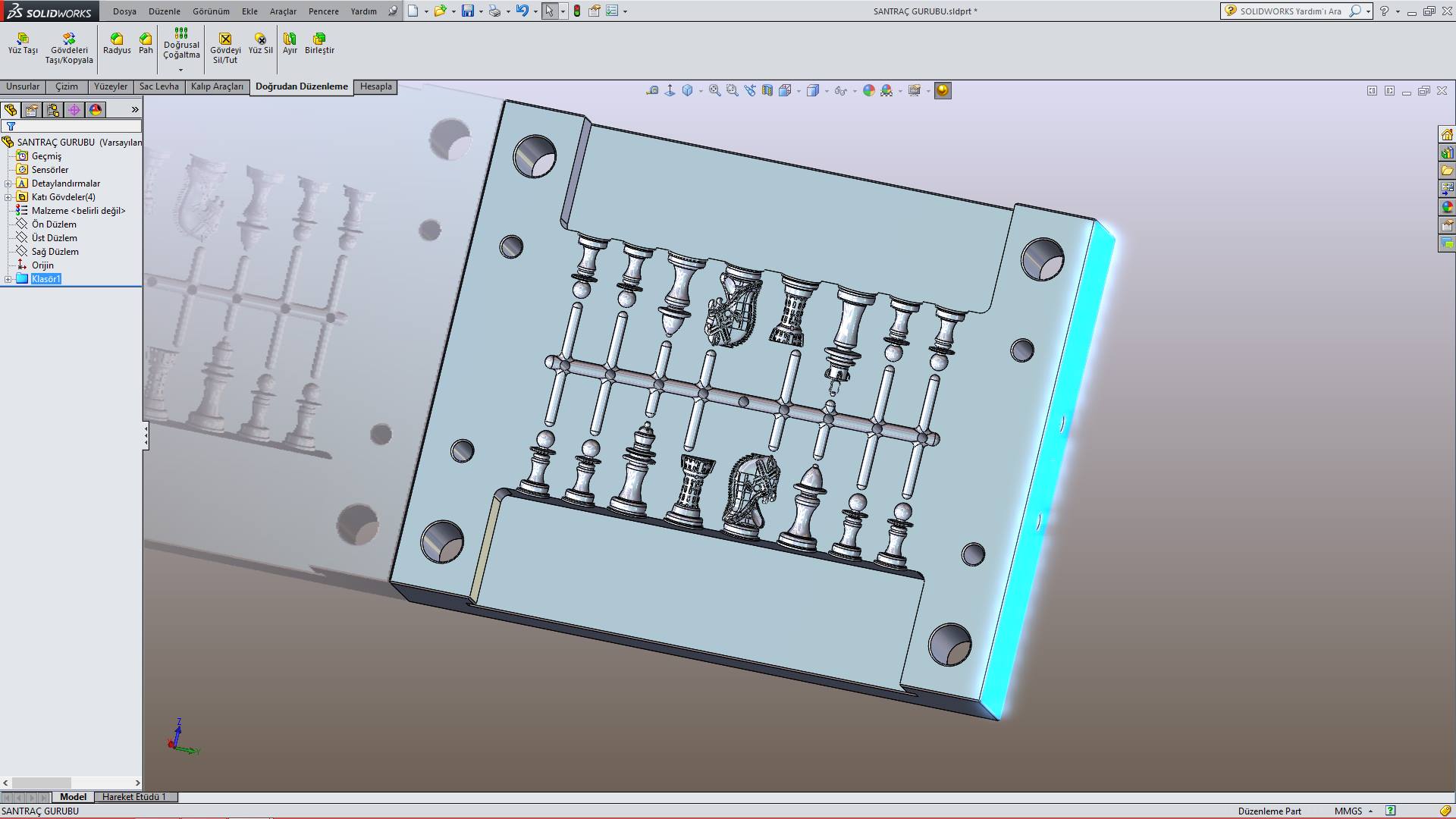Viewport: 1456px width, 819px height.
Task: Select the Radyus fillet tool
Action: pyautogui.click(x=117, y=44)
